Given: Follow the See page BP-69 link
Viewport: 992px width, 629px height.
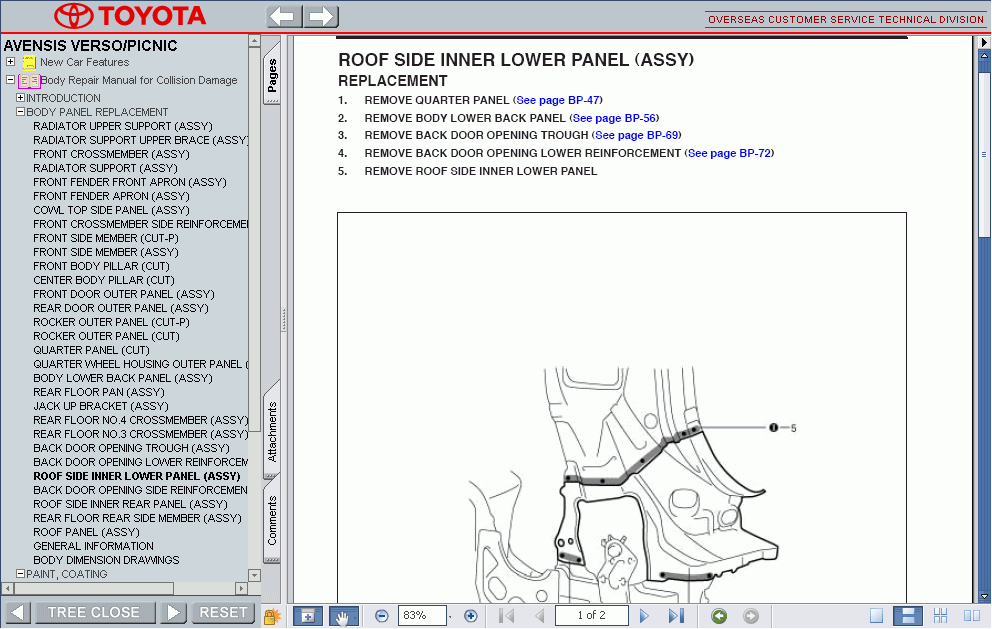Looking at the screenshot, I should [x=636, y=135].
